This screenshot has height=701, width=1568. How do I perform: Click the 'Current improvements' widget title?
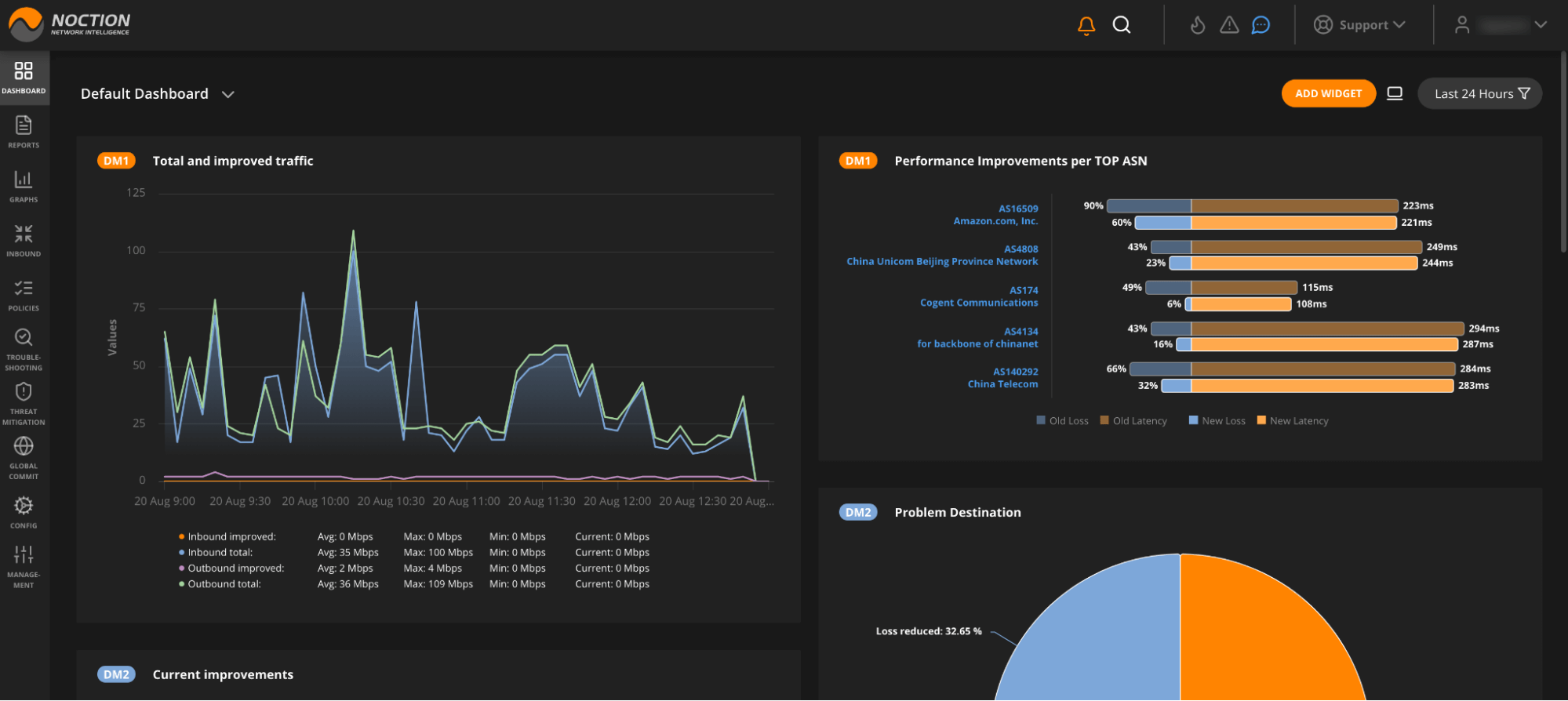pyautogui.click(x=223, y=674)
